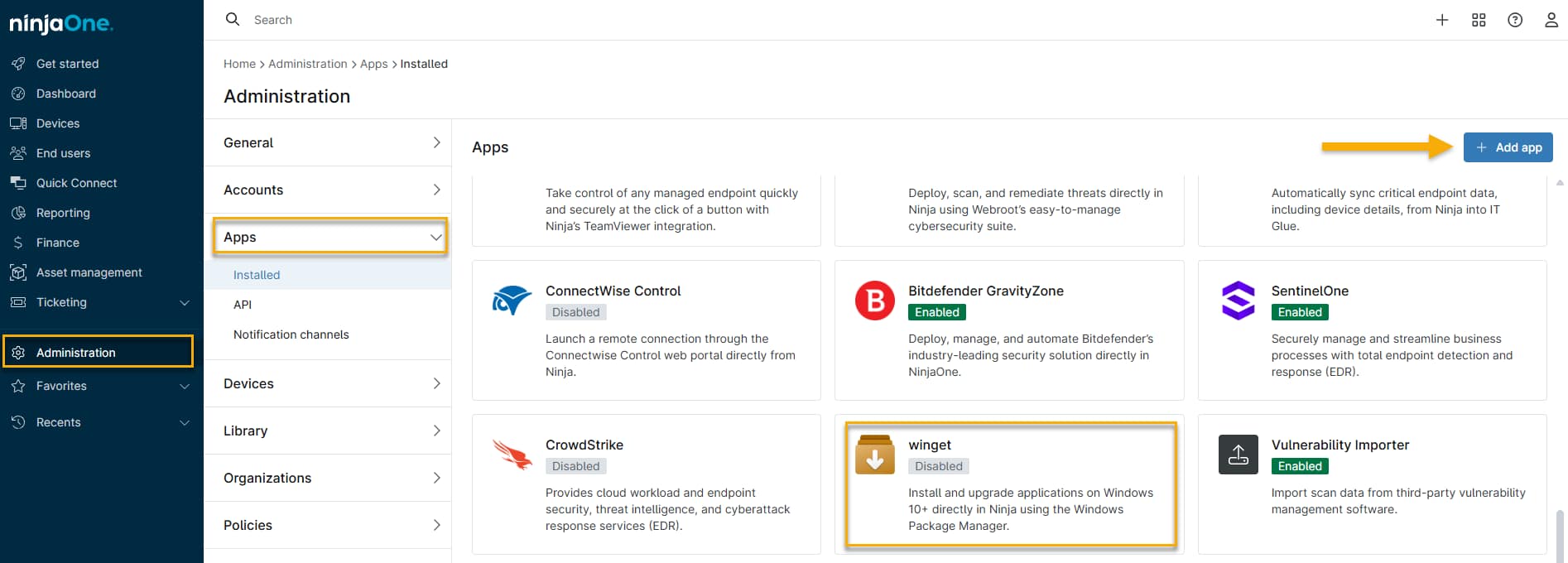1568x563 pixels.
Task: Open Notification channels submenu item
Action: (291, 334)
